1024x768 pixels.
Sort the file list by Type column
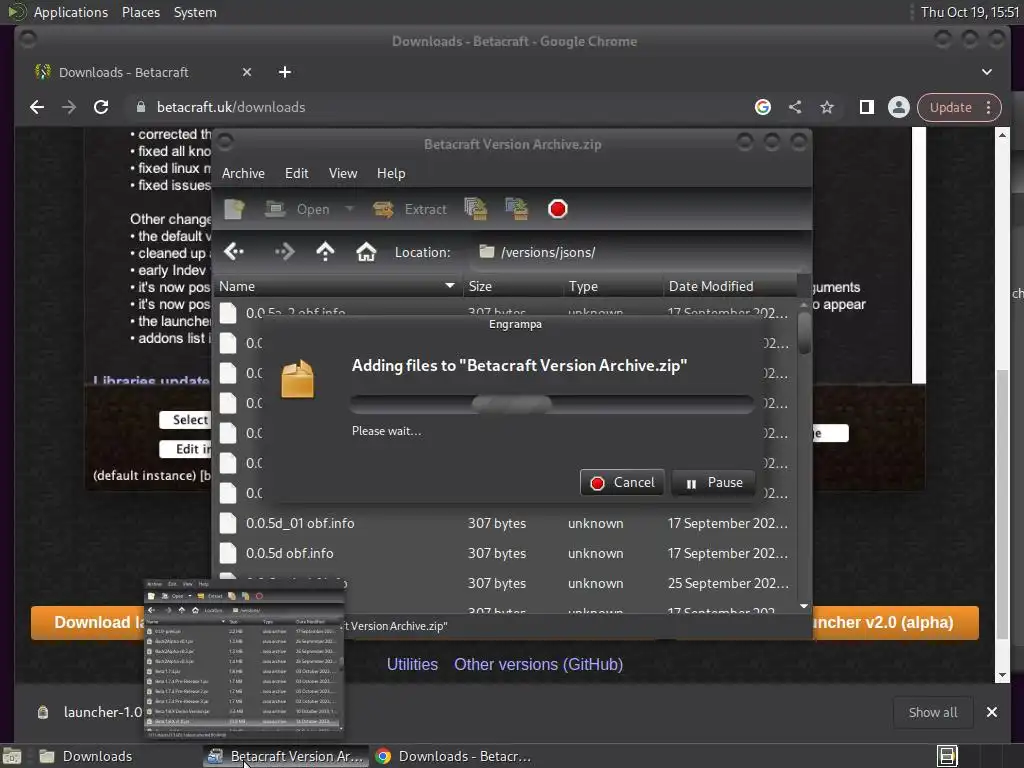point(613,286)
